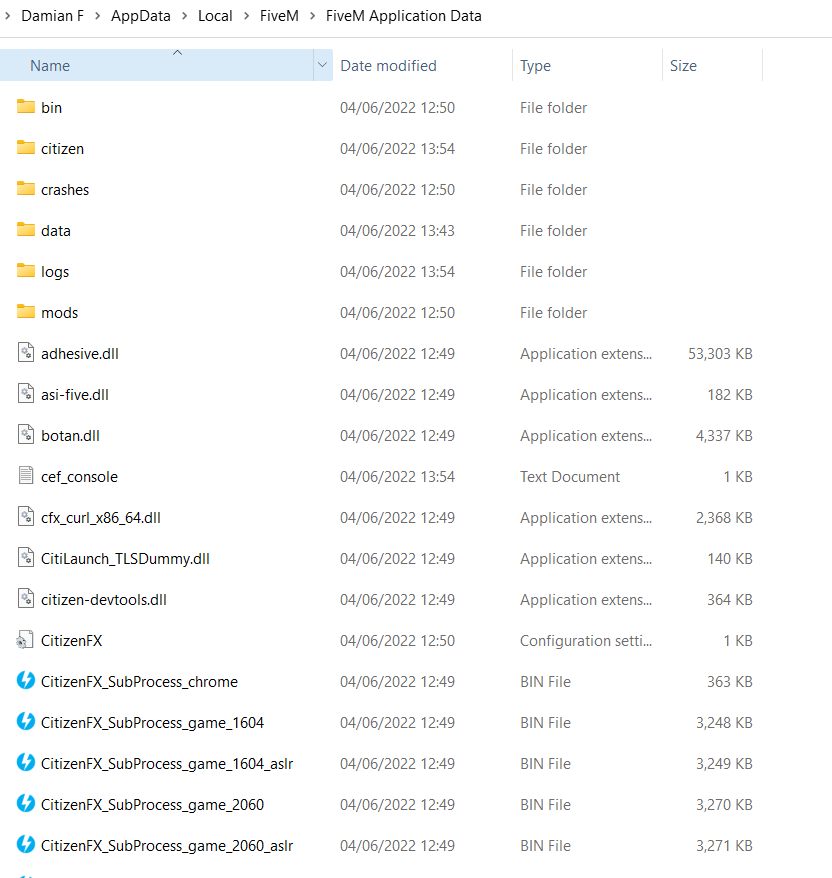832x878 pixels.
Task: Click the adhesive.dll file icon
Action: pyautogui.click(x=26, y=353)
